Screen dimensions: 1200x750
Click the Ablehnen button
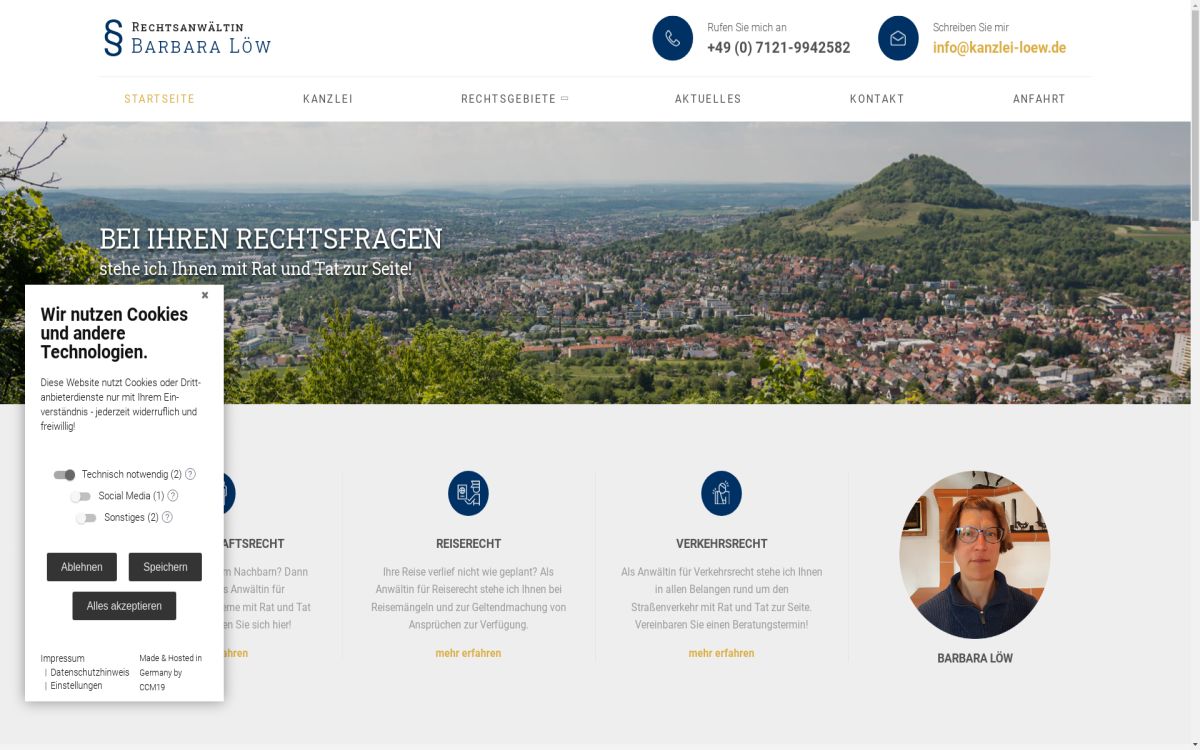point(81,566)
